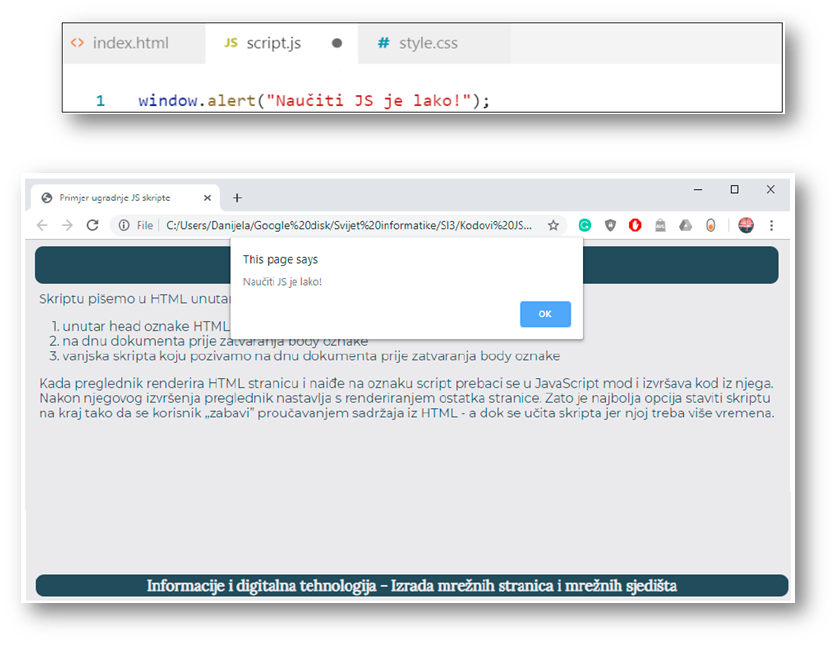Click the shield extension icon in toolbar
This screenshot has height=645, width=837.
click(x=610, y=225)
